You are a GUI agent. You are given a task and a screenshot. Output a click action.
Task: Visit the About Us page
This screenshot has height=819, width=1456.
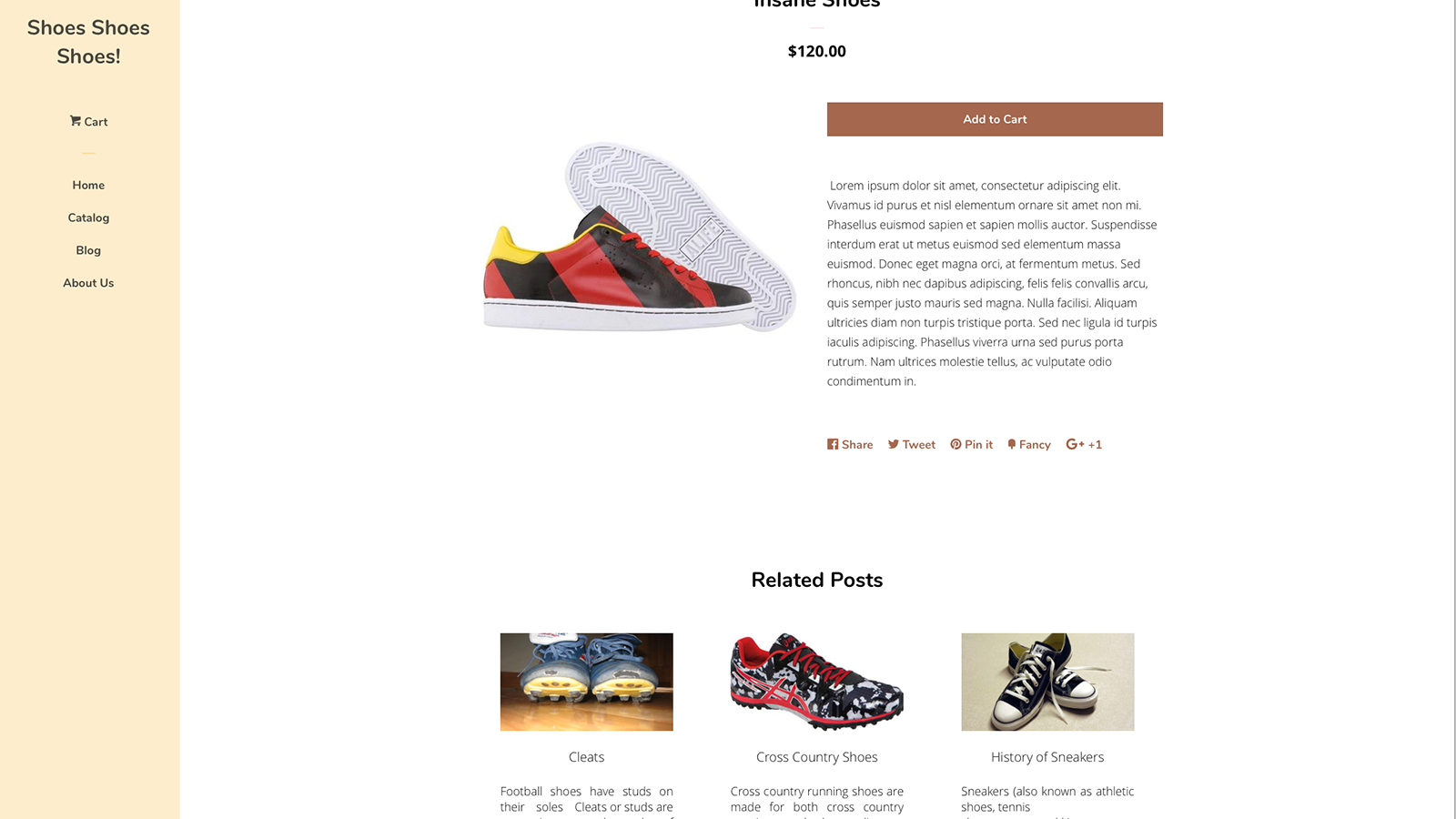click(88, 283)
